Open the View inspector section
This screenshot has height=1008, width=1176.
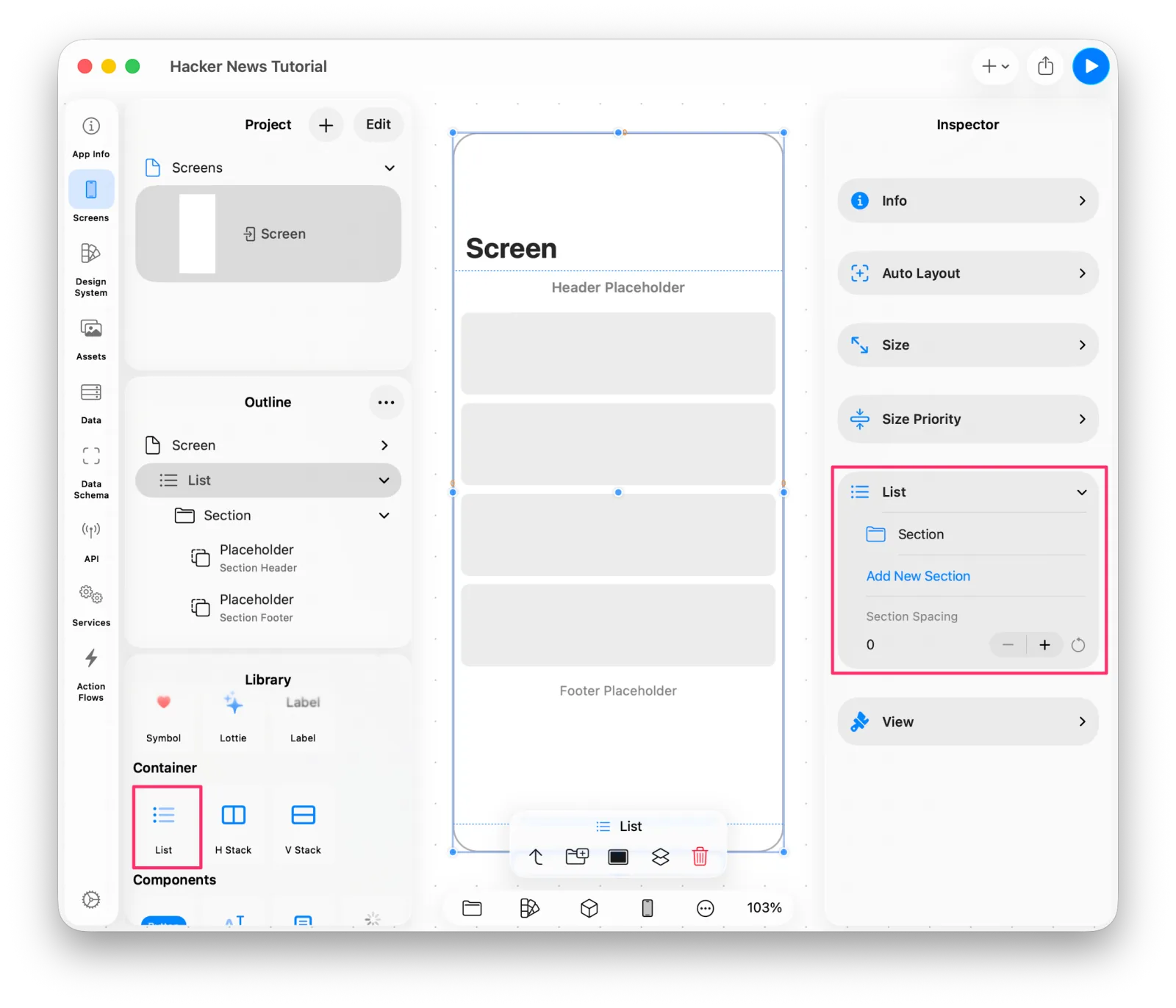pos(968,722)
